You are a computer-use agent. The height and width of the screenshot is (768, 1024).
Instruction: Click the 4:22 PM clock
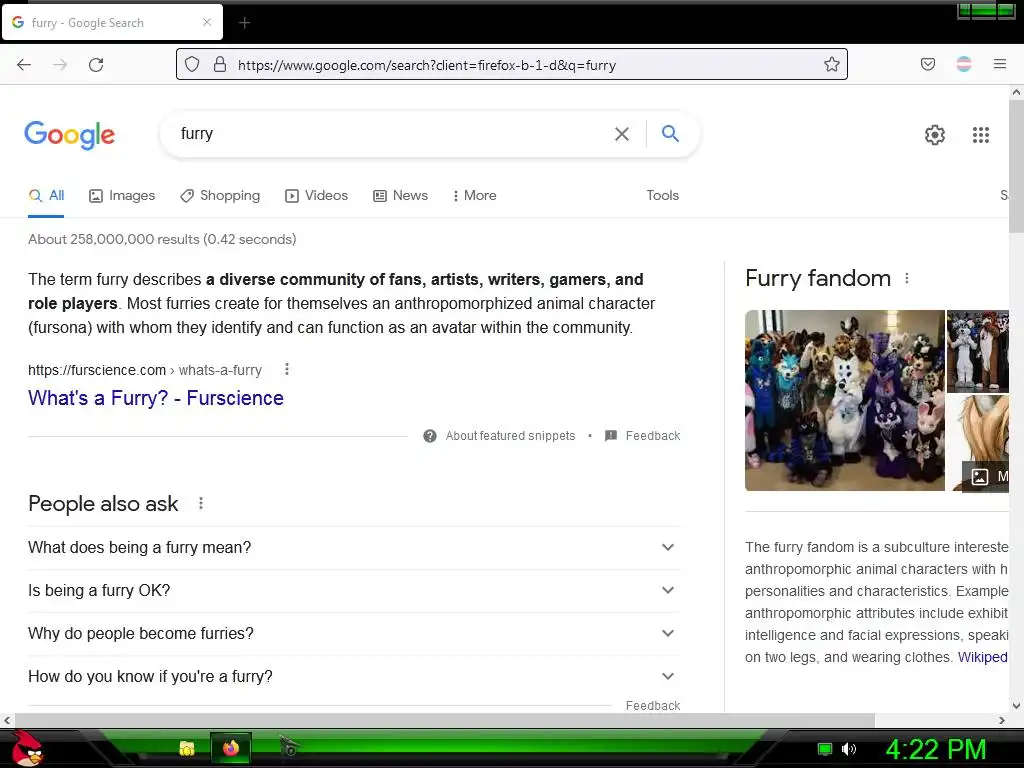click(935, 749)
